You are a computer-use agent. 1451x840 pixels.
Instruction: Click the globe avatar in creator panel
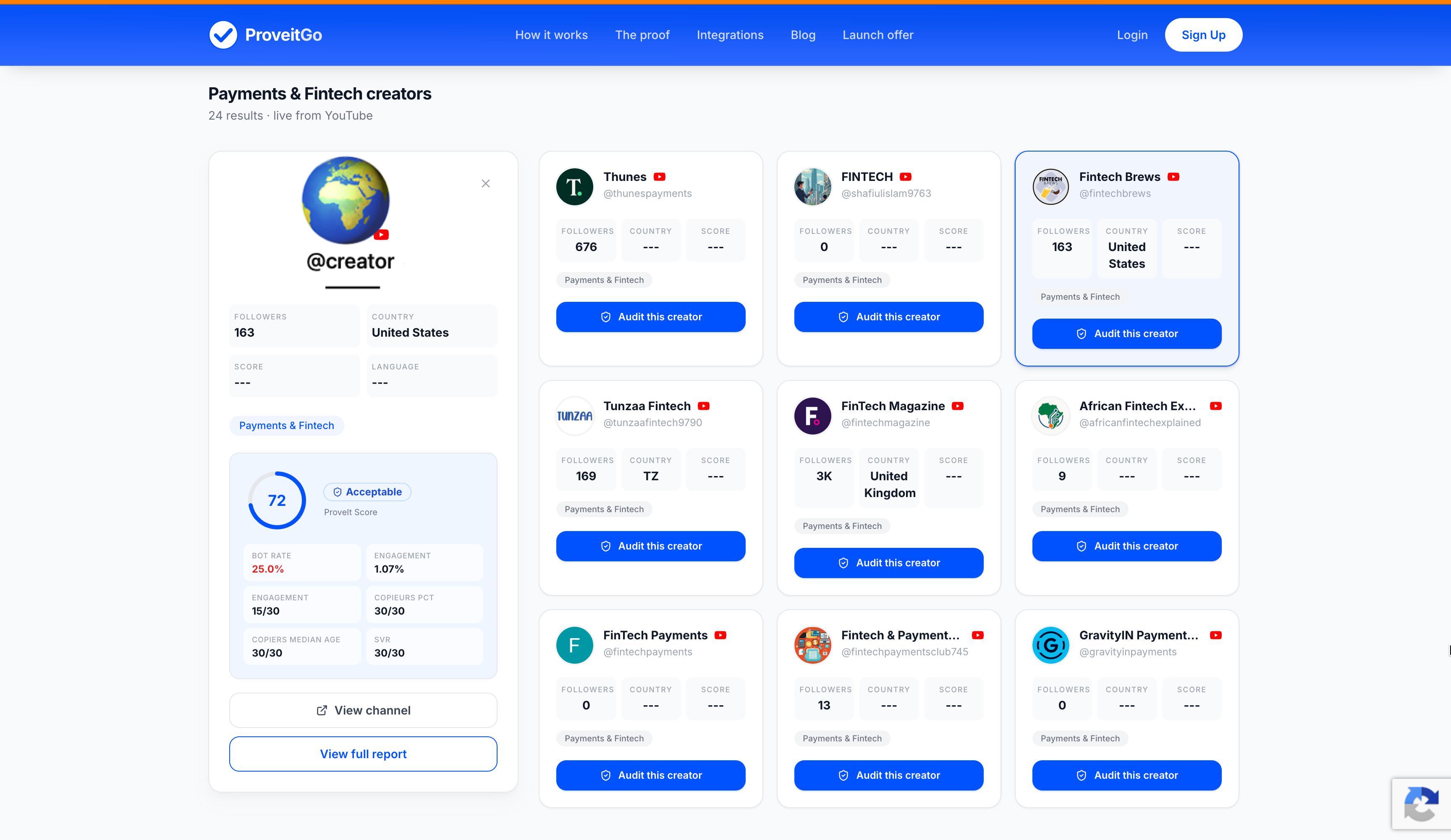(346, 200)
